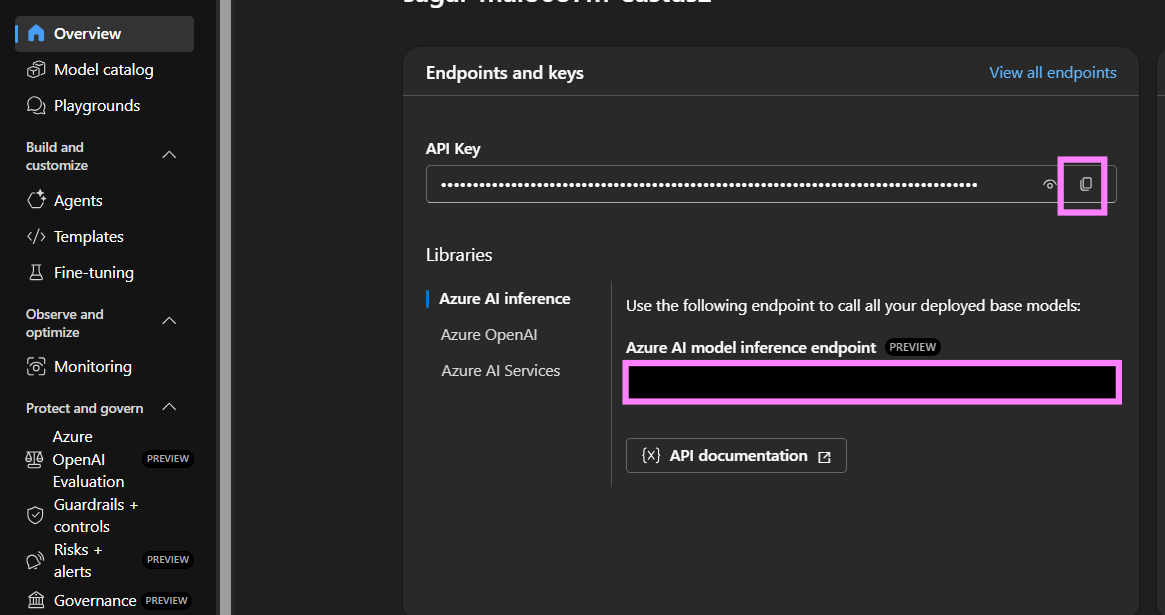Click the Azure AI model inference endpoint field
The width and height of the screenshot is (1165, 615).
click(872, 383)
